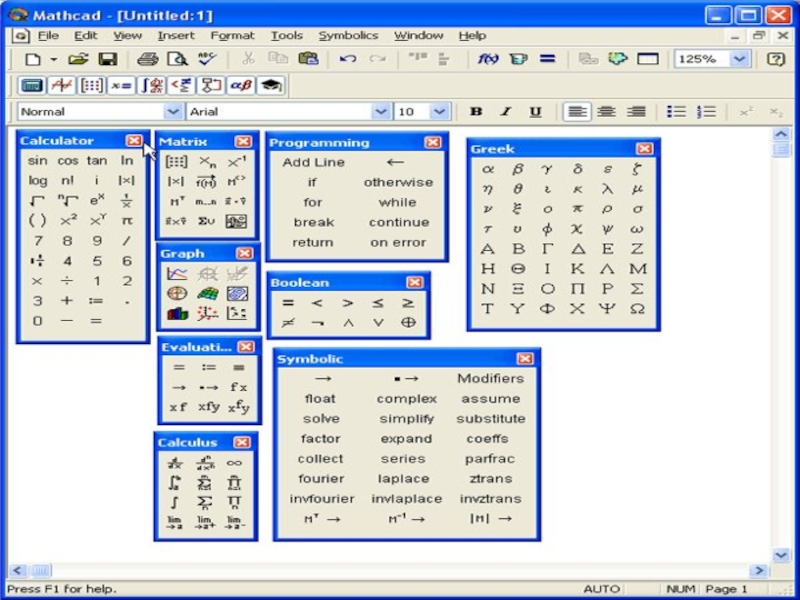This screenshot has width=800, height=600.
Task: Open the Matrix toolbar from the Math toolbar
Action: pyautogui.click(x=91, y=86)
